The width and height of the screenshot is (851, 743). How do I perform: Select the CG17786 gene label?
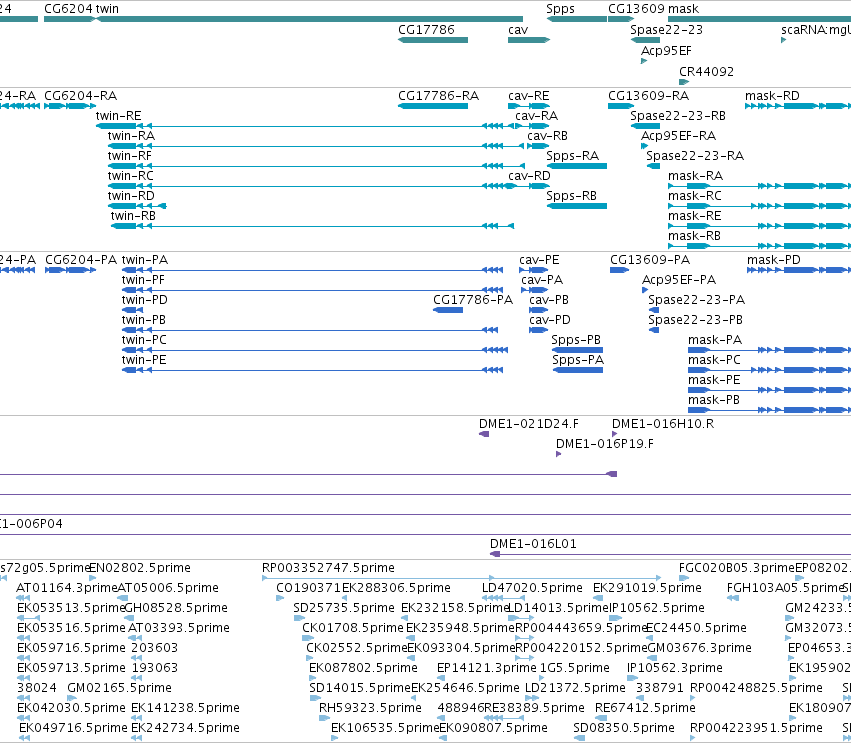(426, 30)
